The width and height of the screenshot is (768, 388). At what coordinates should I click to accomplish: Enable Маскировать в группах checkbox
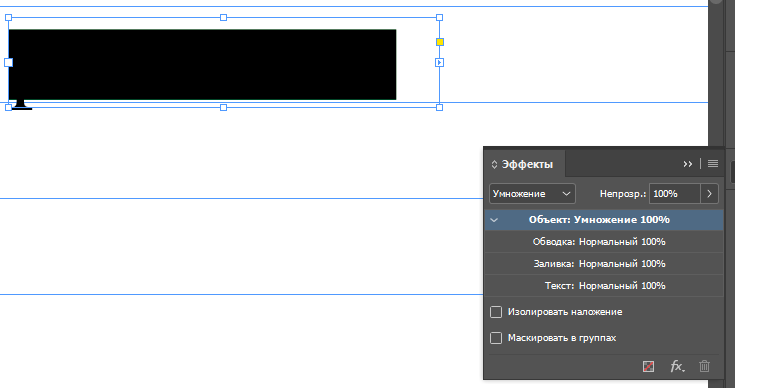click(x=496, y=338)
